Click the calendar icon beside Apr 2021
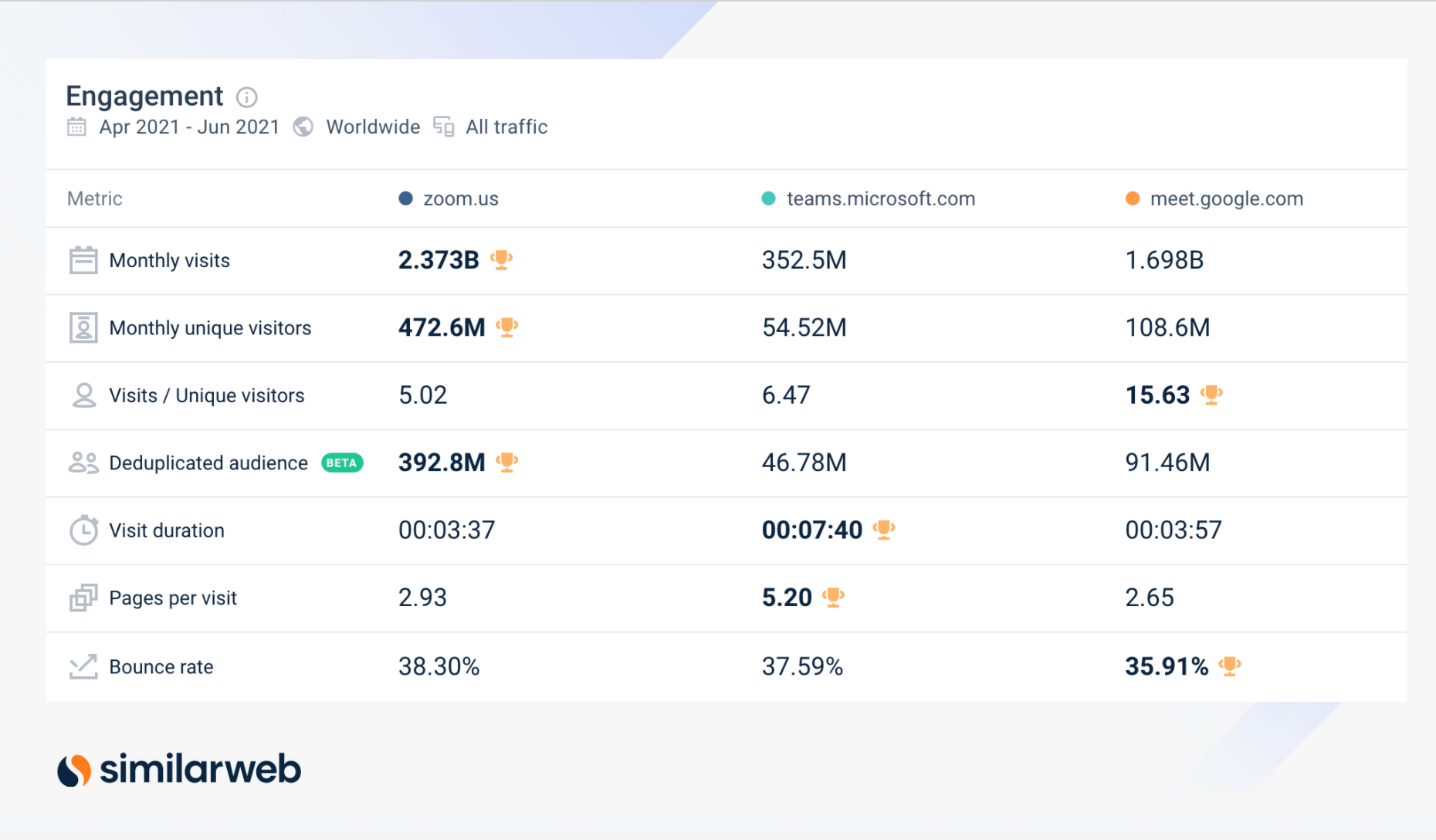Screen dimensions: 1436x840 (x=76, y=127)
